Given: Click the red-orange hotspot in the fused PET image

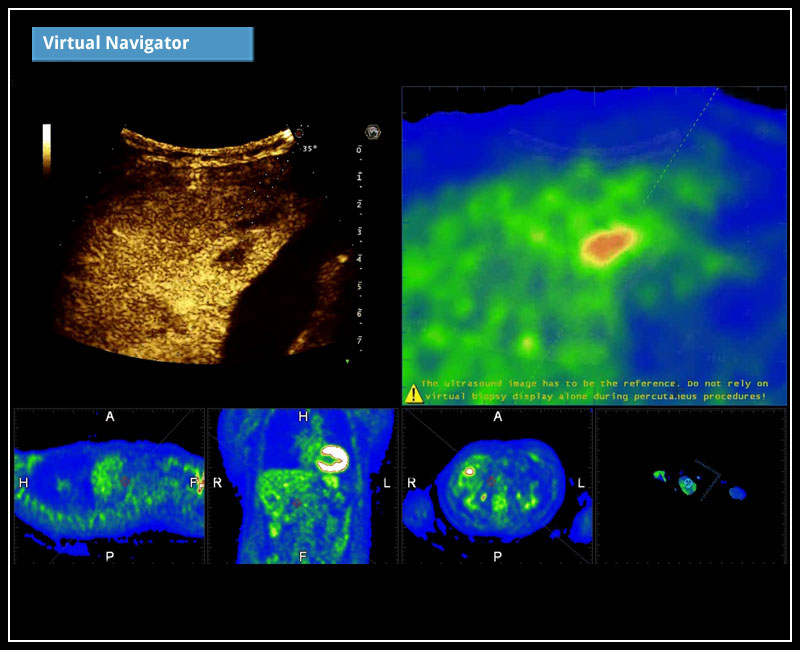Looking at the screenshot, I should [x=610, y=243].
